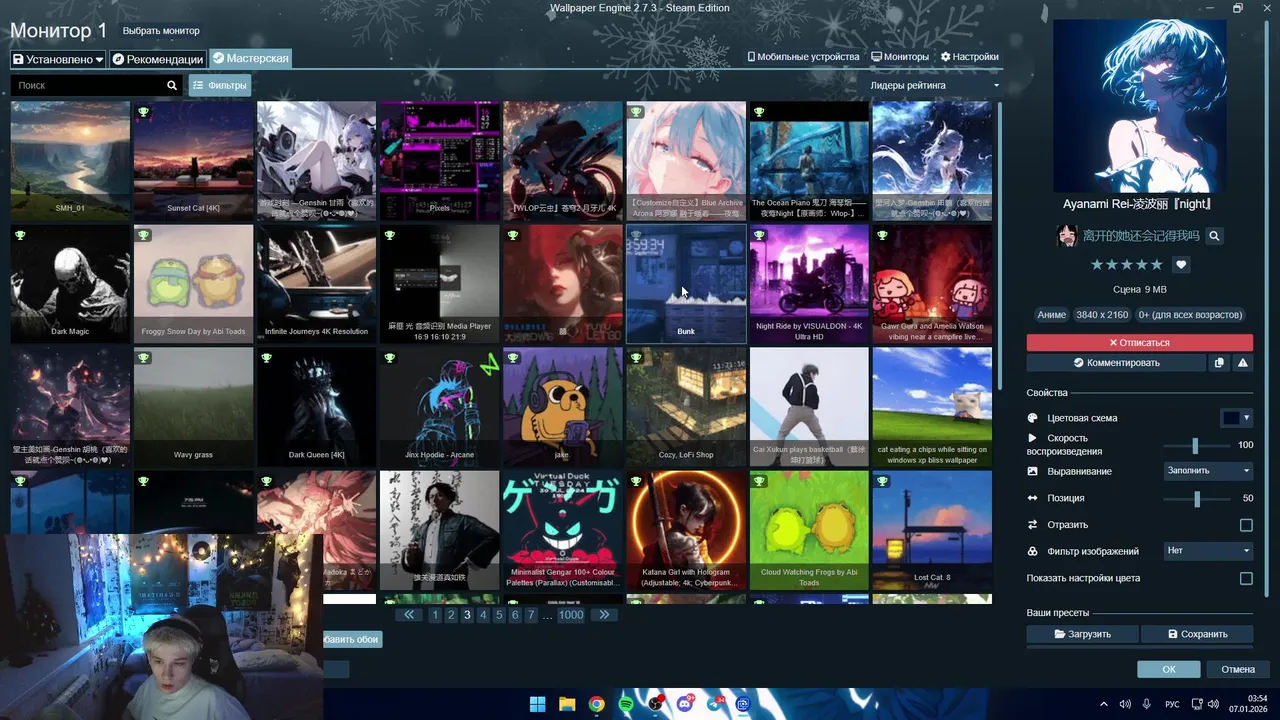Open Windows Start menu
This screenshot has height=720, width=1280.
tap(537, 704)
